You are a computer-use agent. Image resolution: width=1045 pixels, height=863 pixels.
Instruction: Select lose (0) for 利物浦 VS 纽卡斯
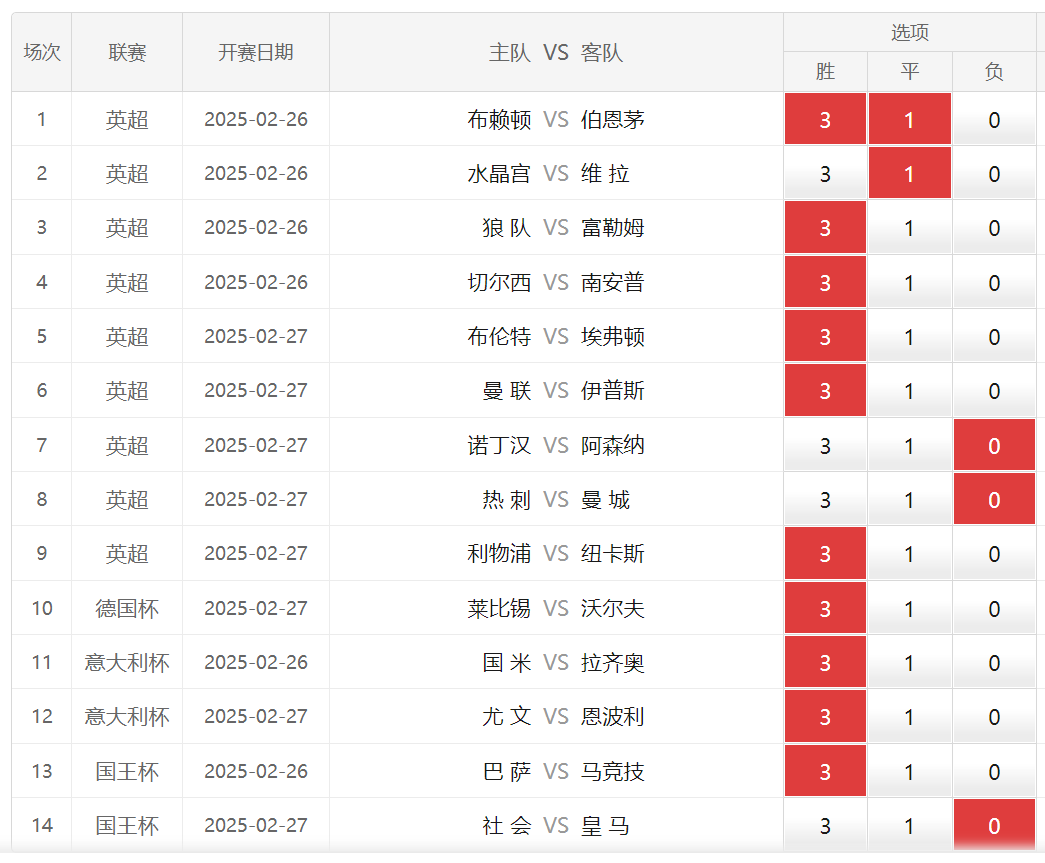994,553
